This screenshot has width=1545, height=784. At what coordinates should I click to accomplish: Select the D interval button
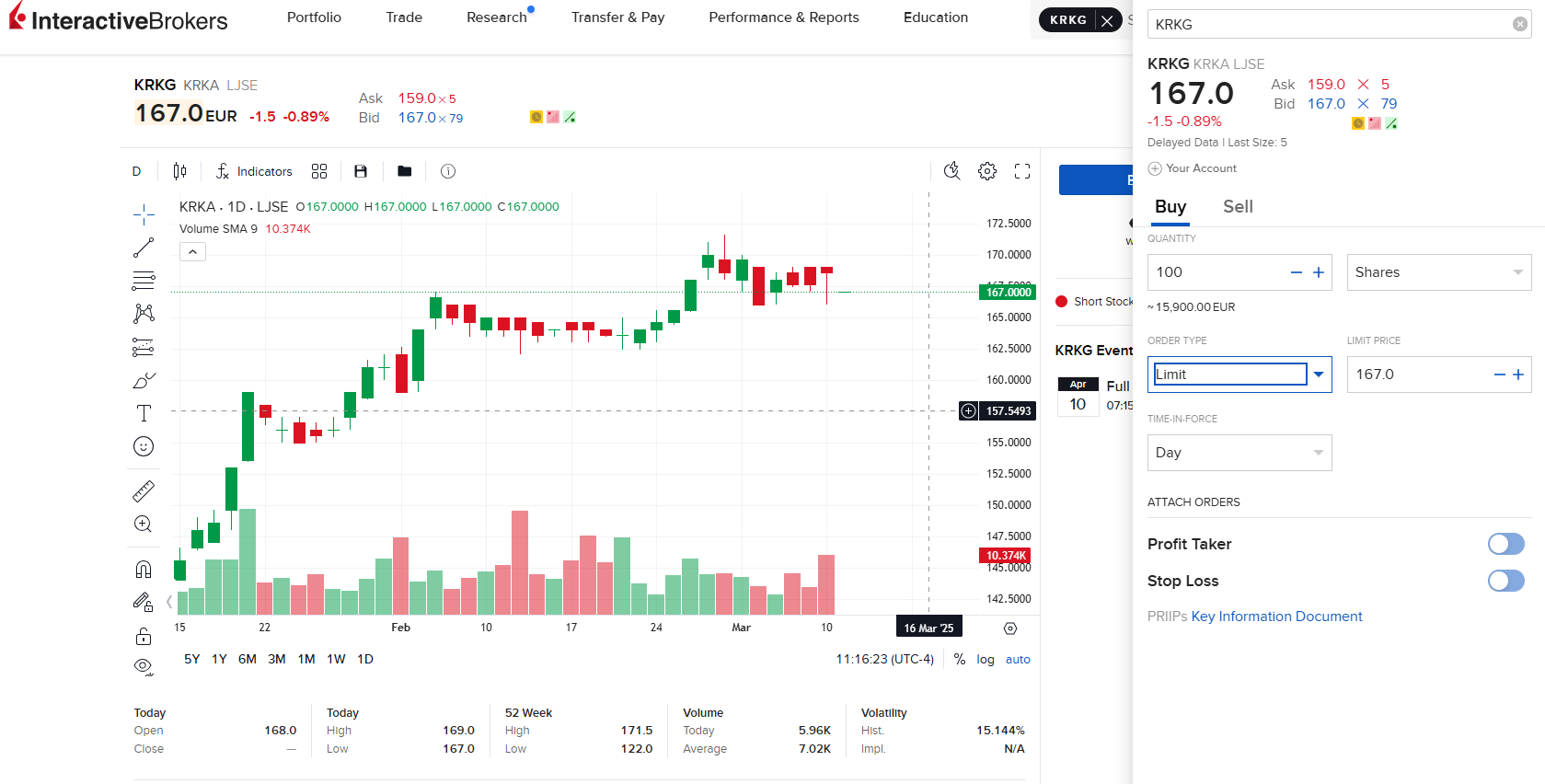[136, 171]
